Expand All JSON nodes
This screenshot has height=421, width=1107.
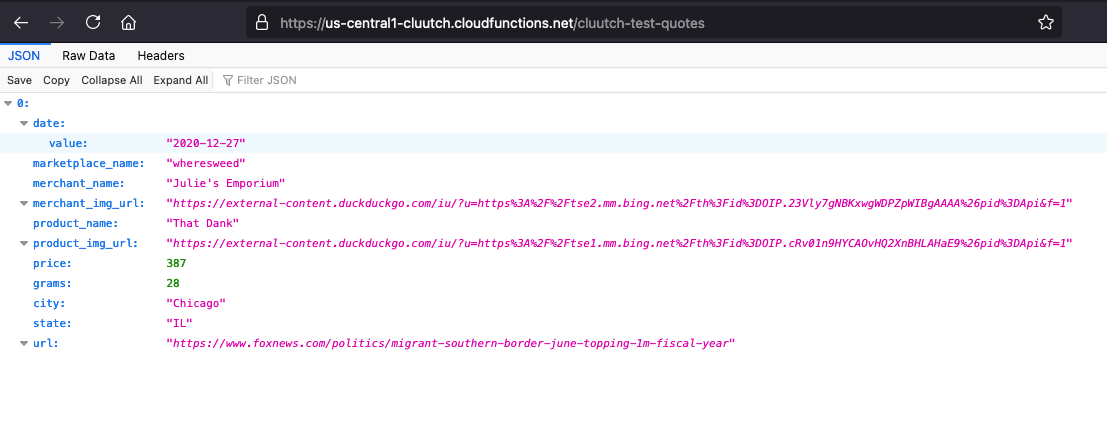[x=181, y=81]
